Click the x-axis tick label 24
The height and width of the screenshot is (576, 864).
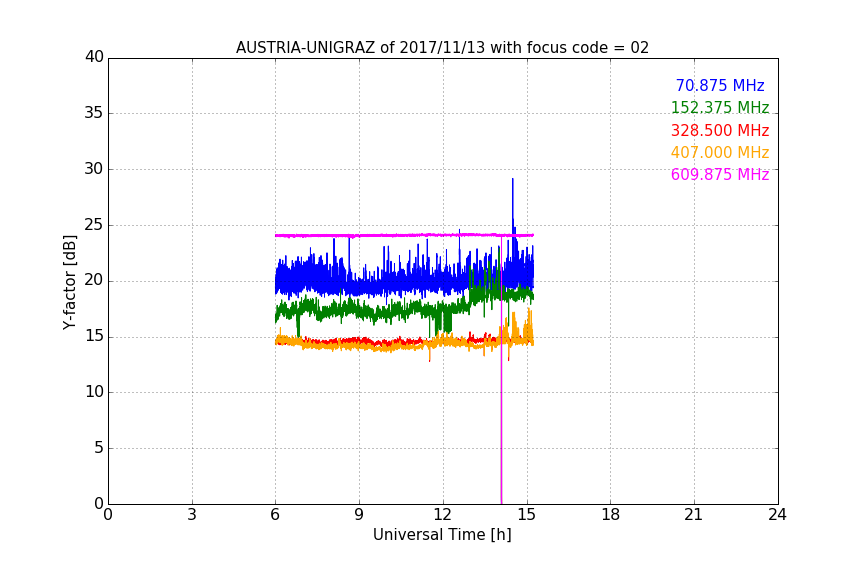777,515
